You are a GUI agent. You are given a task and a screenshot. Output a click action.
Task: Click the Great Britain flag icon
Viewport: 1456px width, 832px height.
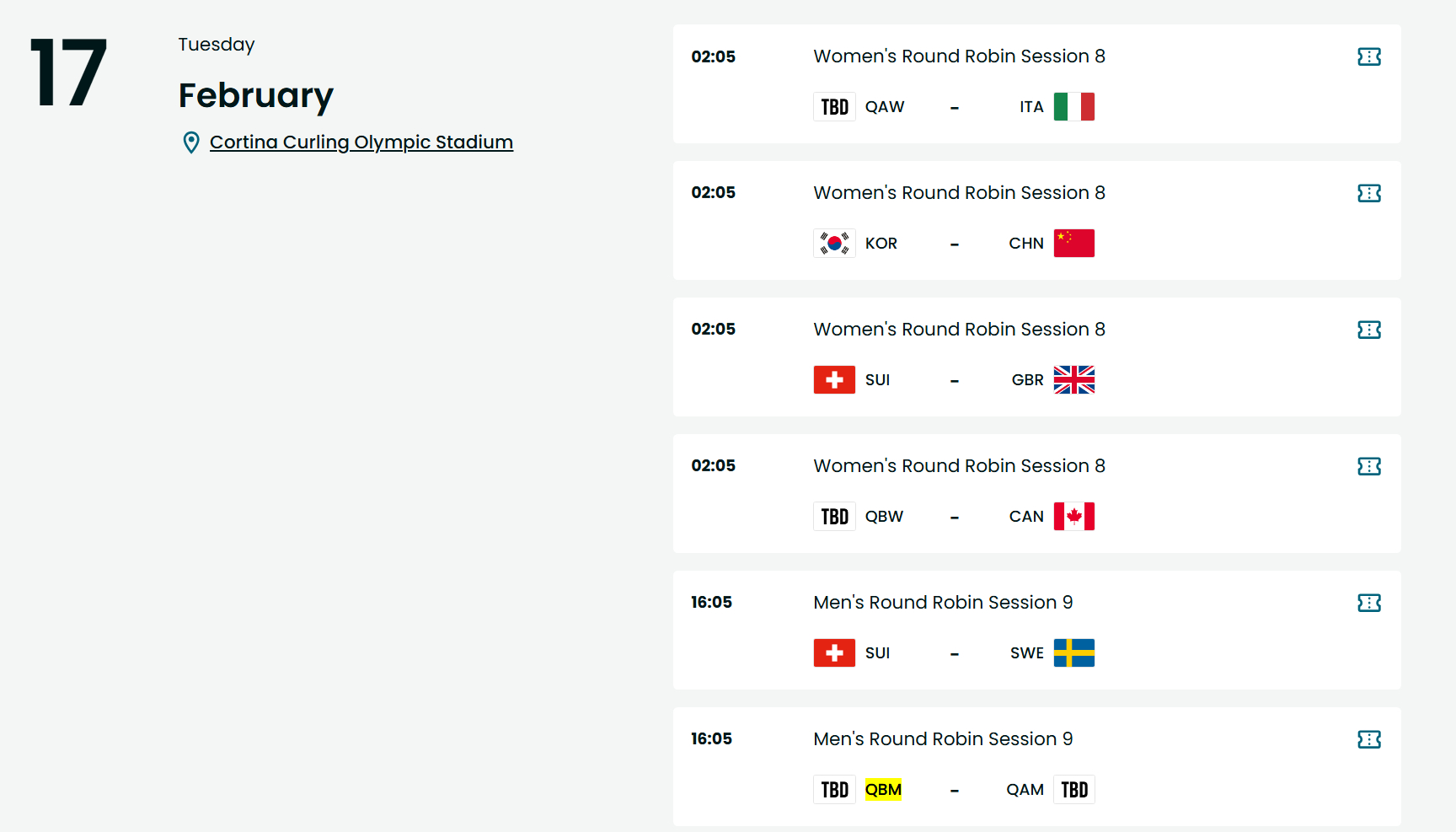click(1074, 380)
